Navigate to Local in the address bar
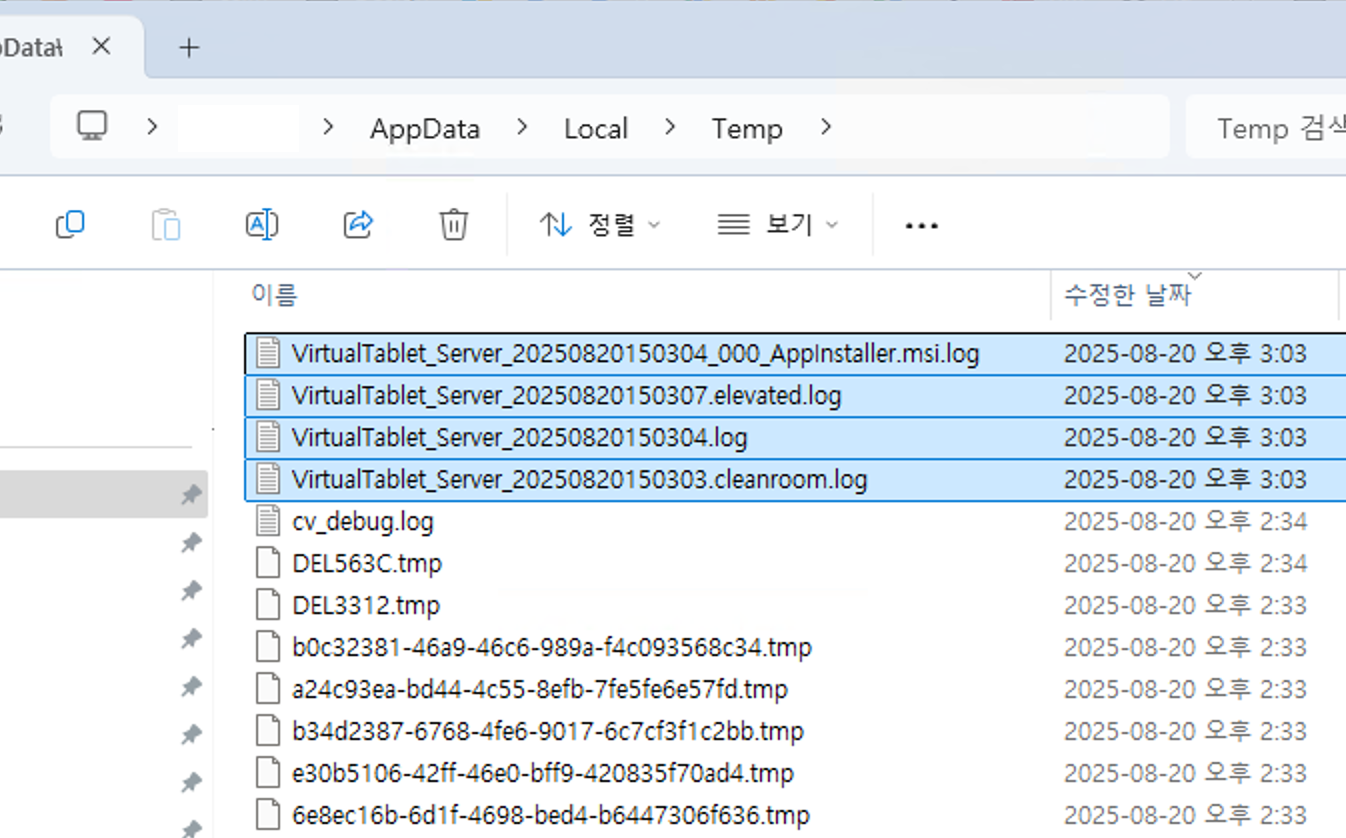 [595, 127]
